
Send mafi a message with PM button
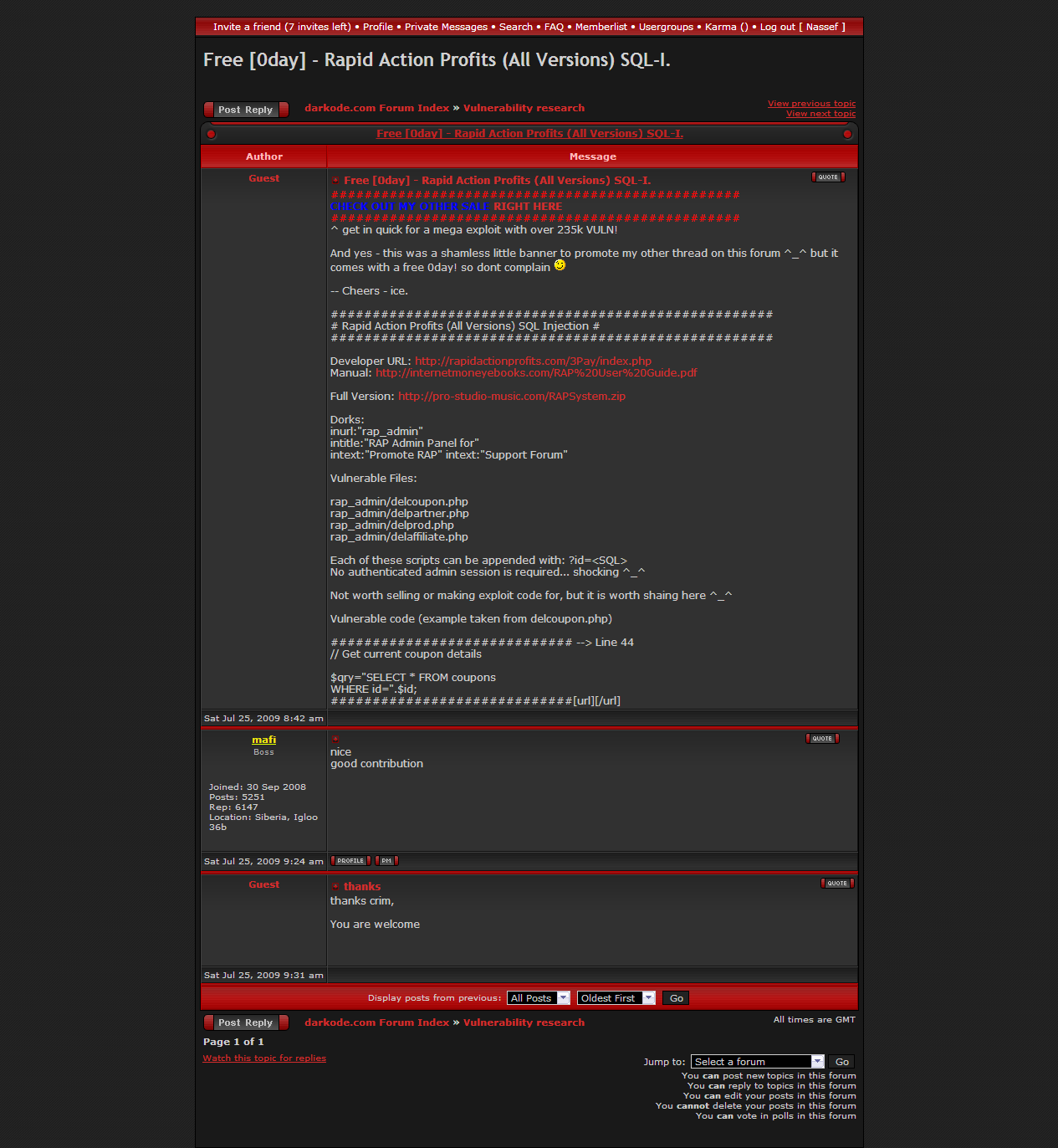click(386, 861)
